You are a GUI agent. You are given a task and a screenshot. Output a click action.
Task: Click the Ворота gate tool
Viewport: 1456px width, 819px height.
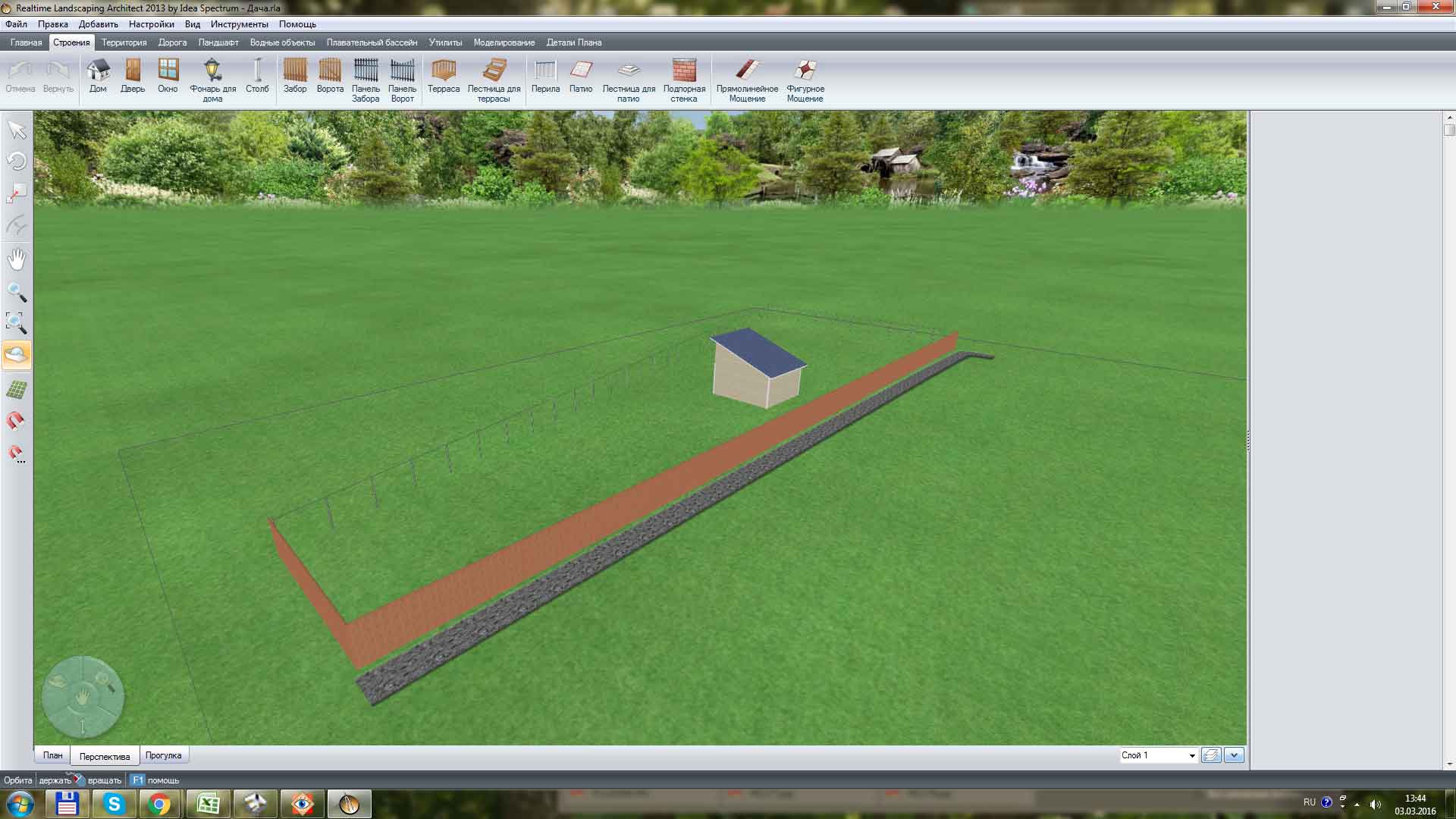pos(330,77)
